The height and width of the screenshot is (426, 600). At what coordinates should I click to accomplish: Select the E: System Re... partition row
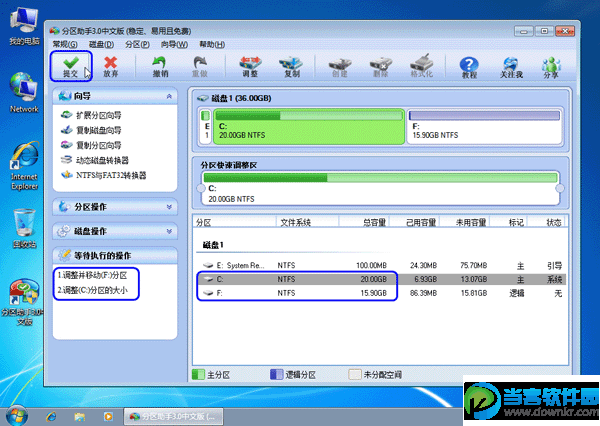(382, 265)
